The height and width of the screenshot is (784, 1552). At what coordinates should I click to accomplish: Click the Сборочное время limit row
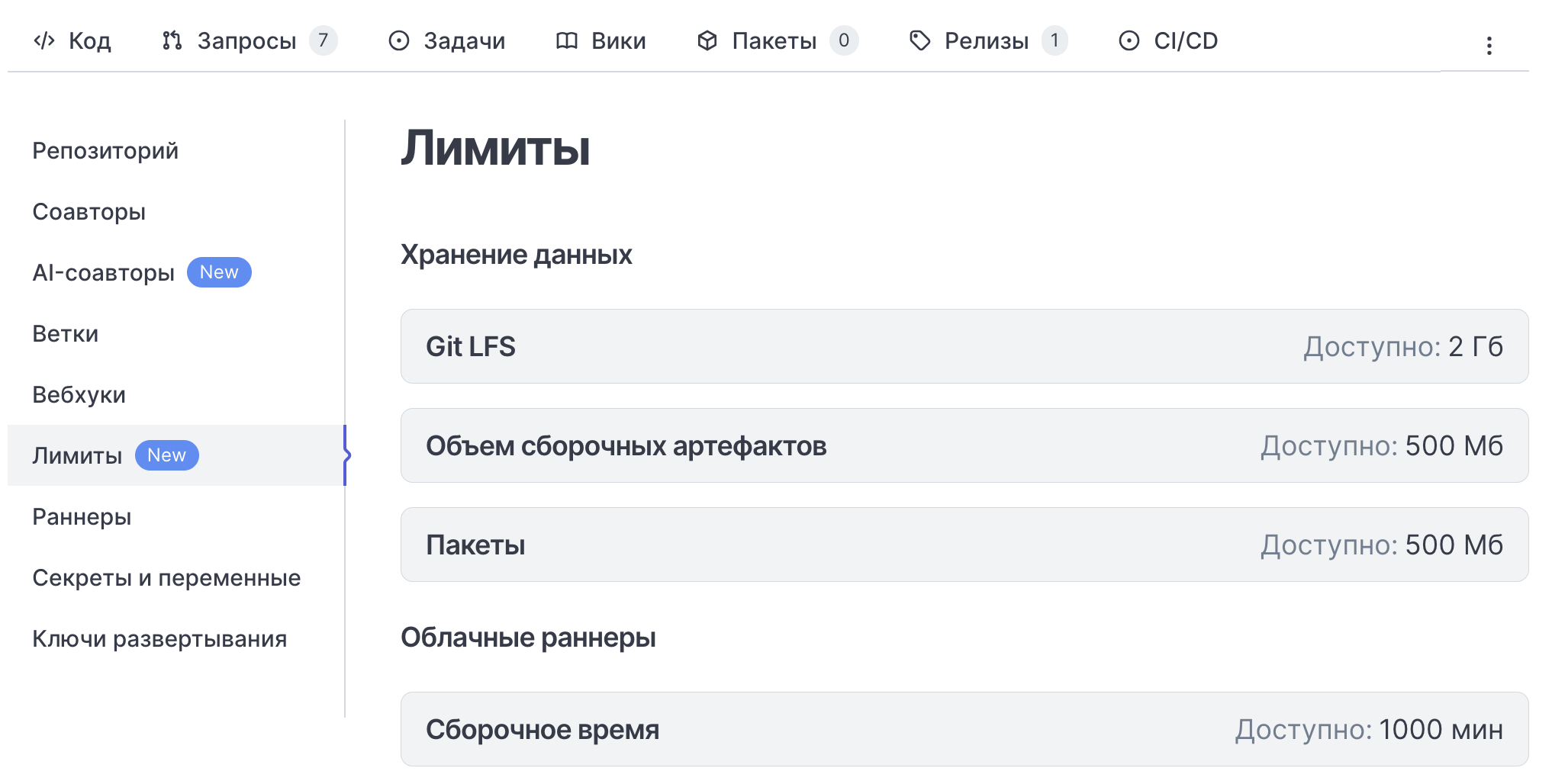(x=964, y=729)
